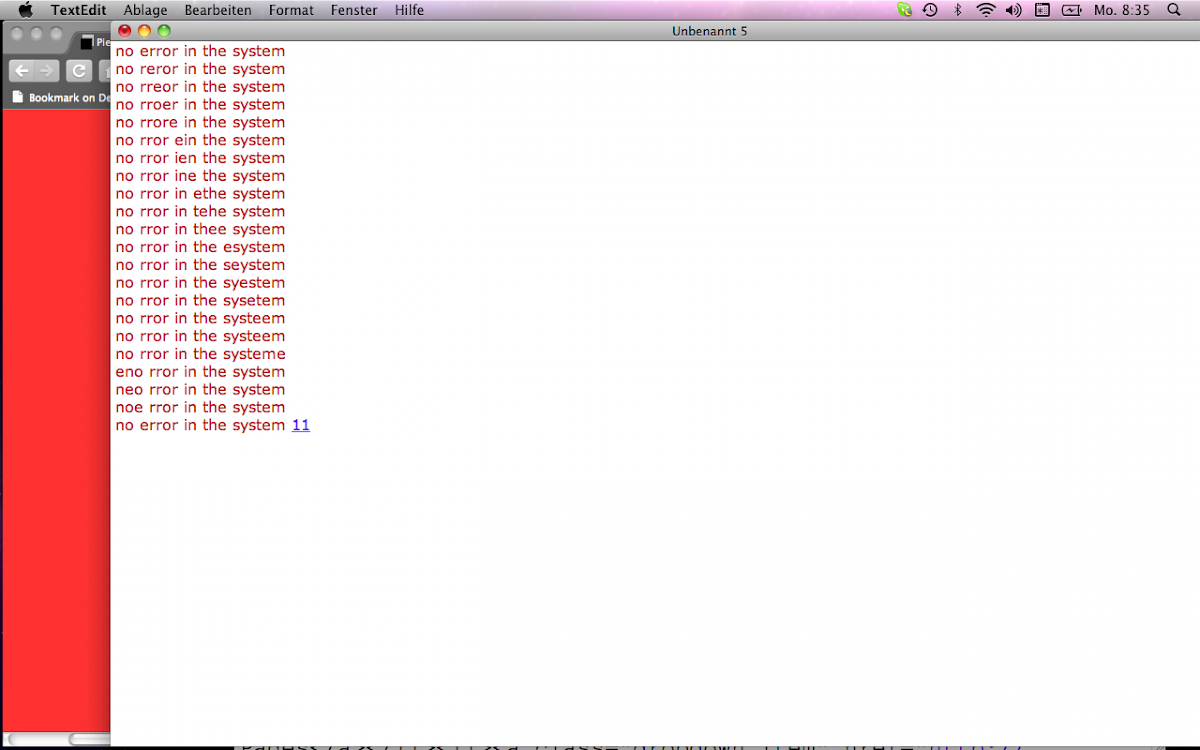The image size is (1200, 750).
Task: Open the Apple menu
Action: pos(26,10)
